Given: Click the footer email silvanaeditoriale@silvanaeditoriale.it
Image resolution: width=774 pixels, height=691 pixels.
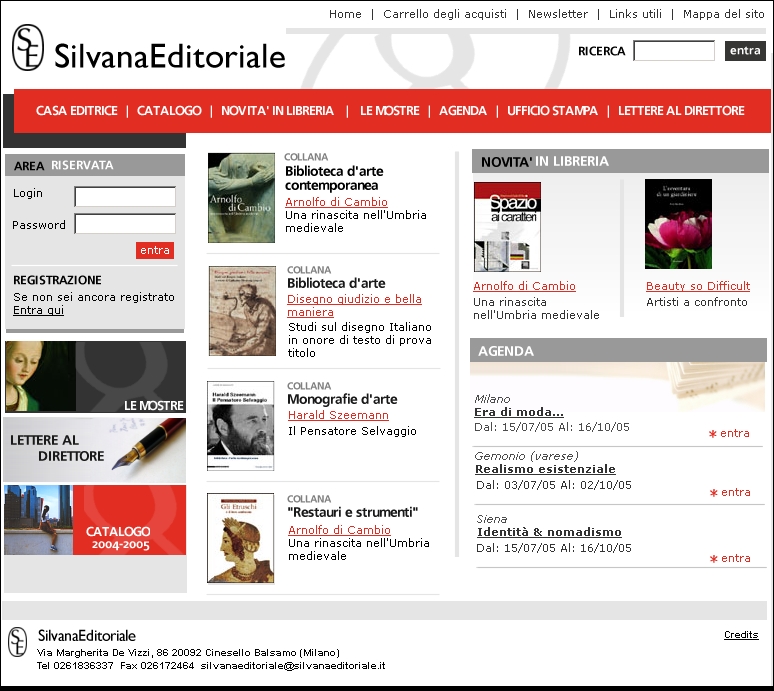Looking at the screenshot, I should click(x=293, y=665).
